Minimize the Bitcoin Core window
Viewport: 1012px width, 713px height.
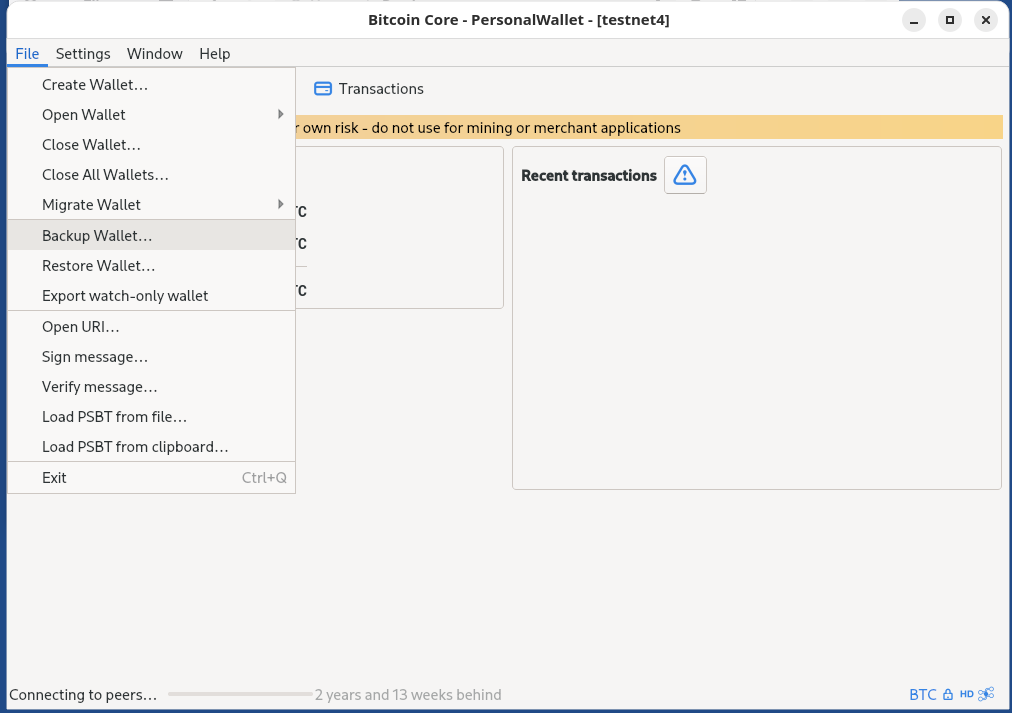[914, 20]
